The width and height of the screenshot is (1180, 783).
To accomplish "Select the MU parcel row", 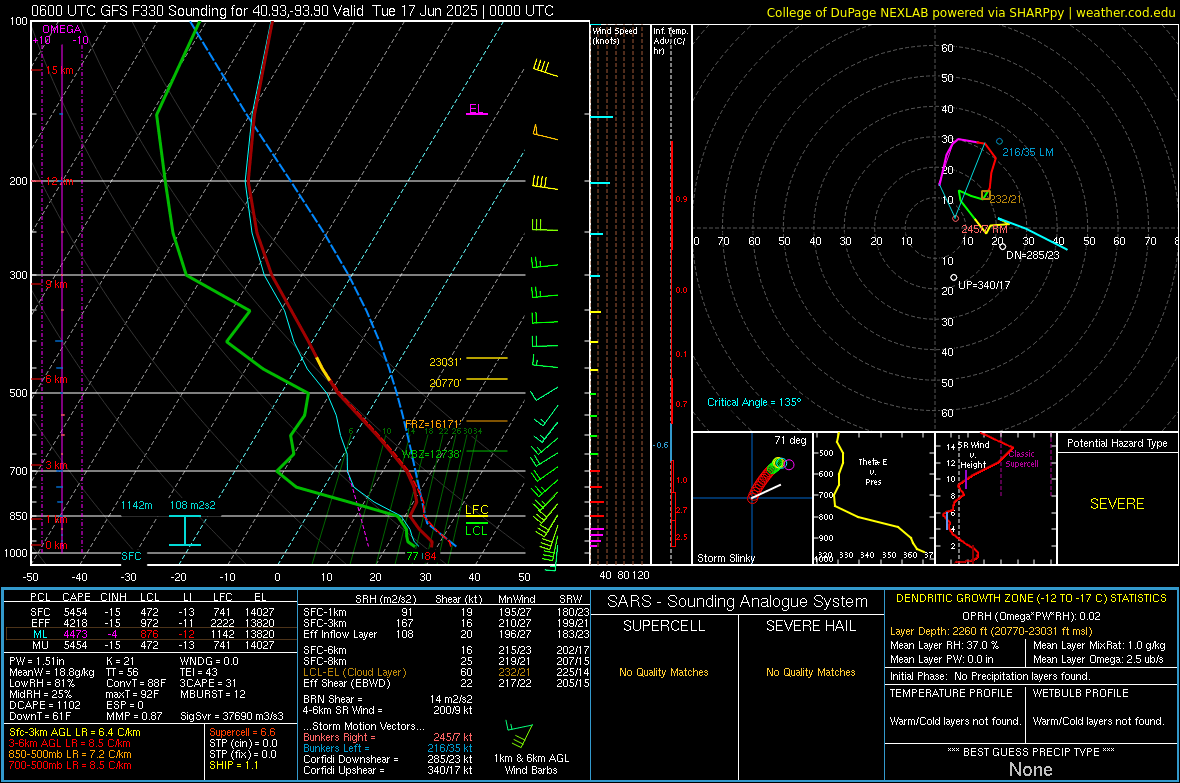I will click(152, 644).
